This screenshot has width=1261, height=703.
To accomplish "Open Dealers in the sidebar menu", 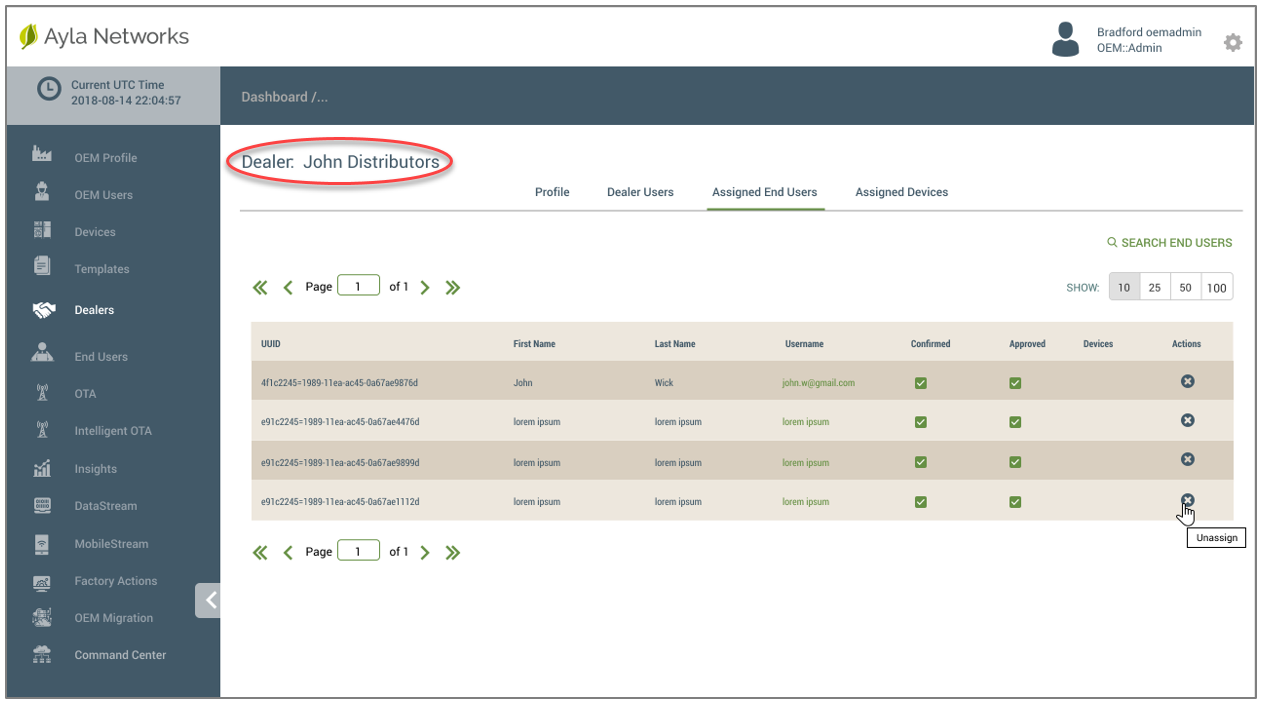I will (94, 310).
